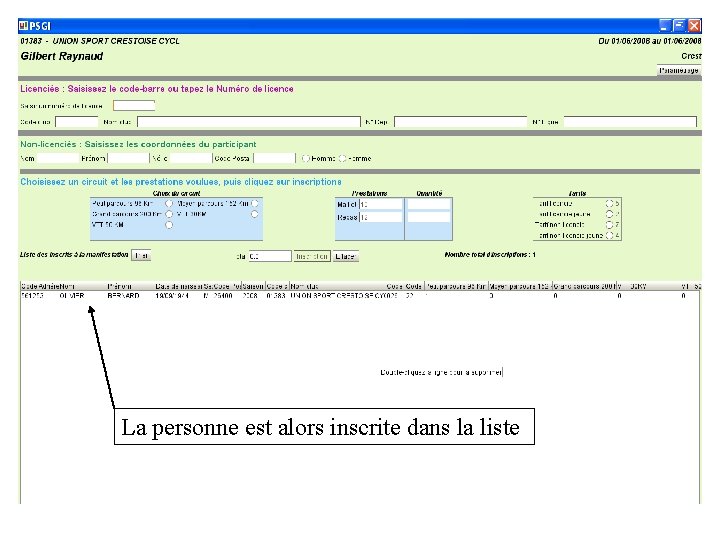This screenshot has height=540, width=720.
Task: Click the Moyen parcours 152 column header
Action: 520,286
